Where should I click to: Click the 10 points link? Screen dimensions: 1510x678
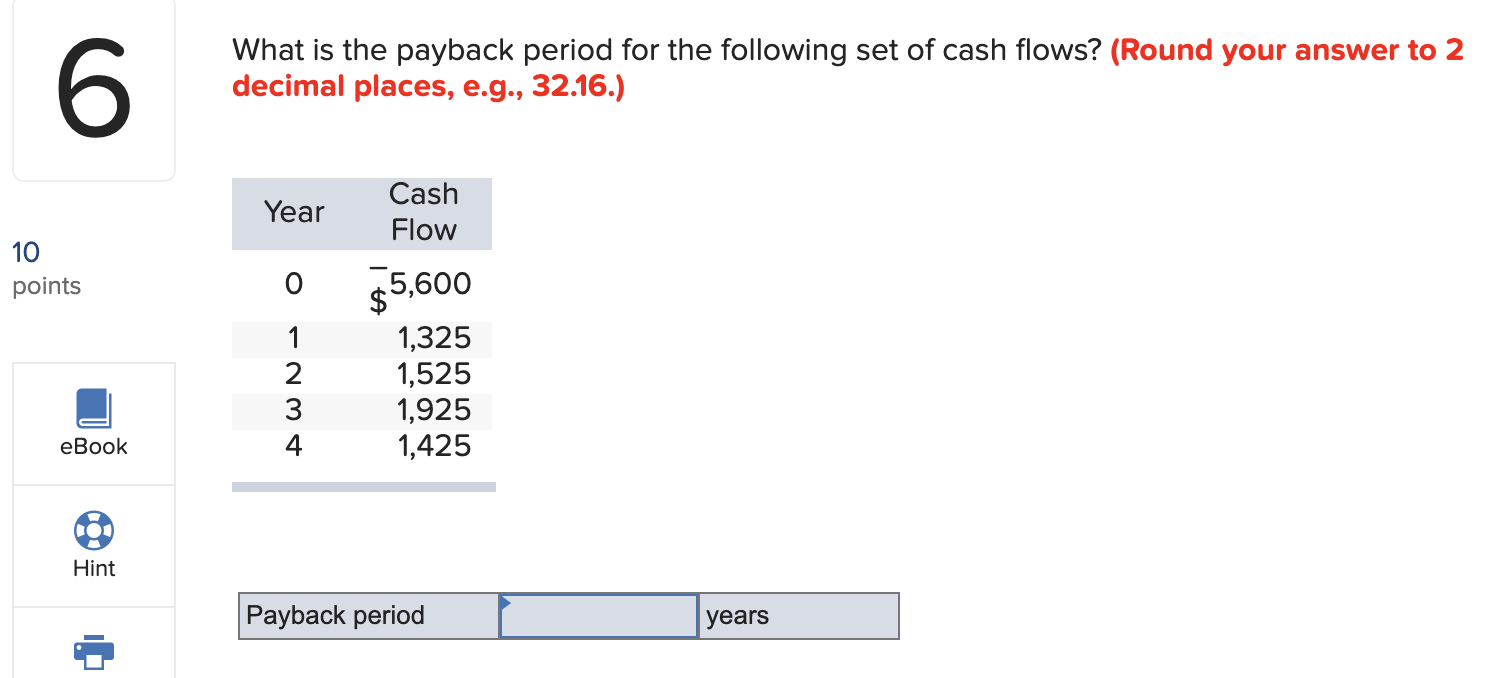[x=22, y=253]
